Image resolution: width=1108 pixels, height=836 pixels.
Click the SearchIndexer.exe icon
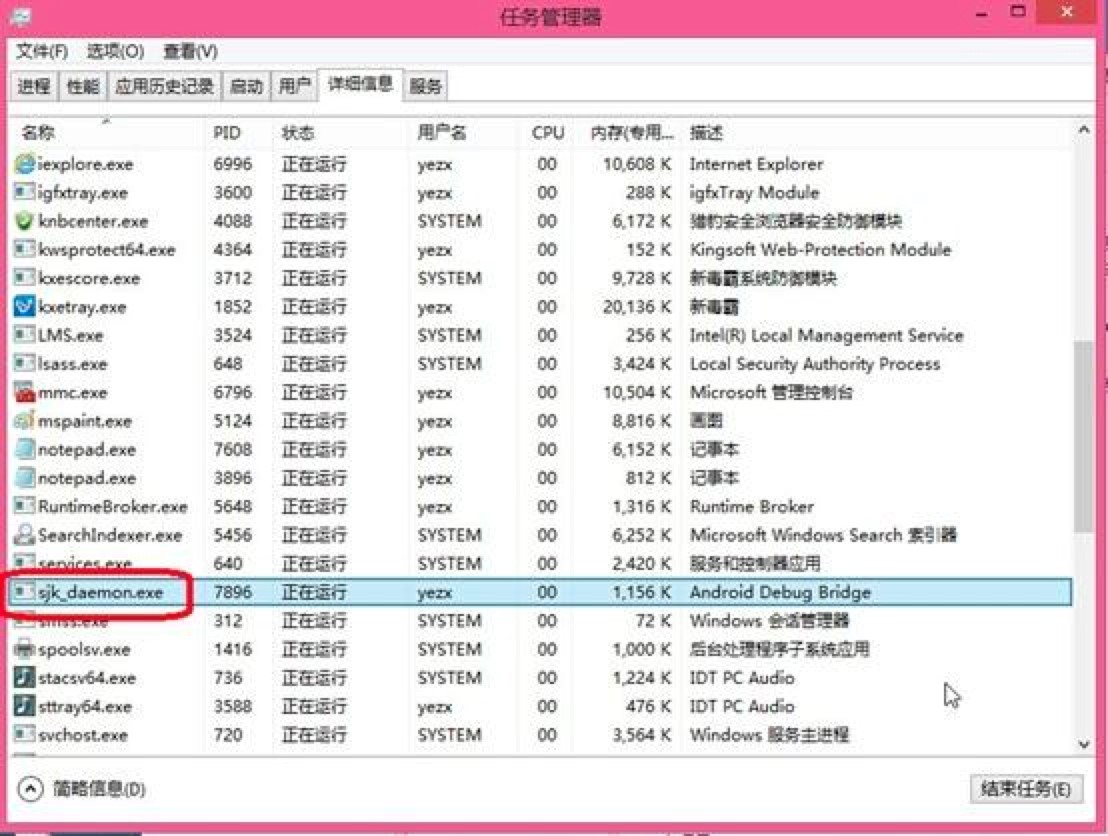(25, 535)
